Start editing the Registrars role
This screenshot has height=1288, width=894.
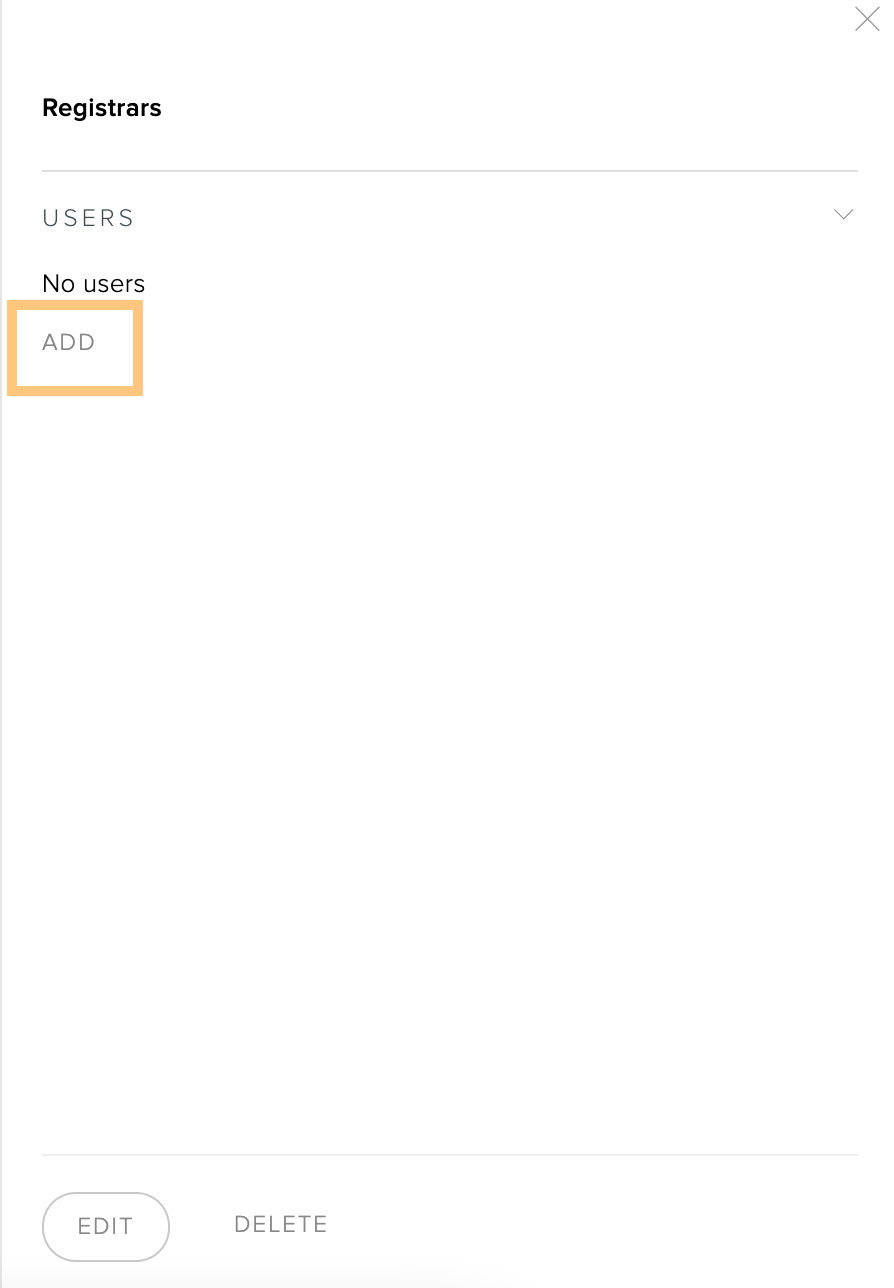106,1227
